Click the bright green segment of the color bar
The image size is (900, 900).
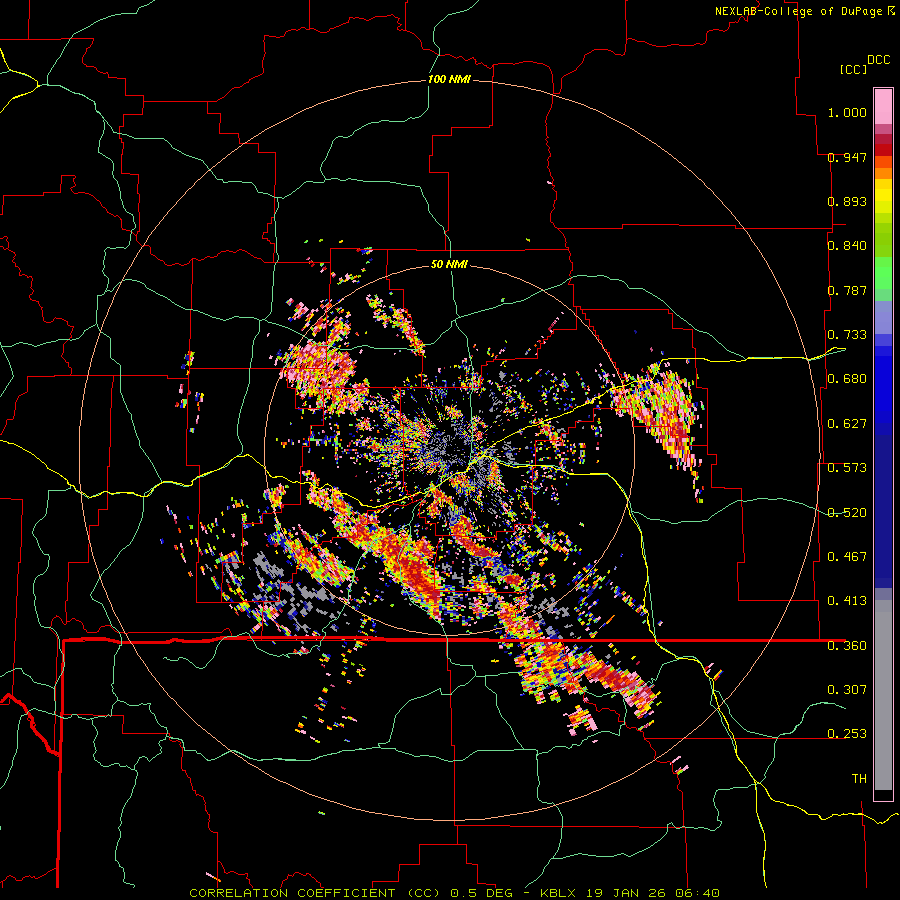point(883,273)
